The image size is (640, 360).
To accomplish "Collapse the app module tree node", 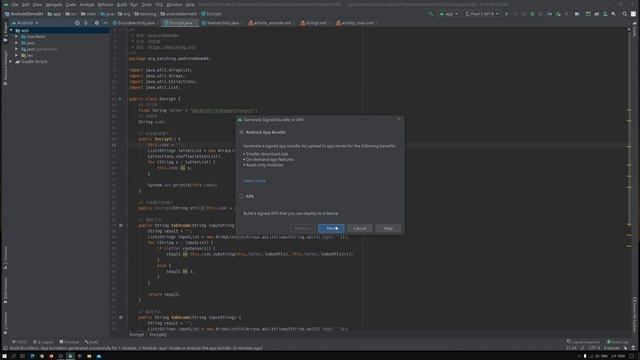I will coord(11,31).
